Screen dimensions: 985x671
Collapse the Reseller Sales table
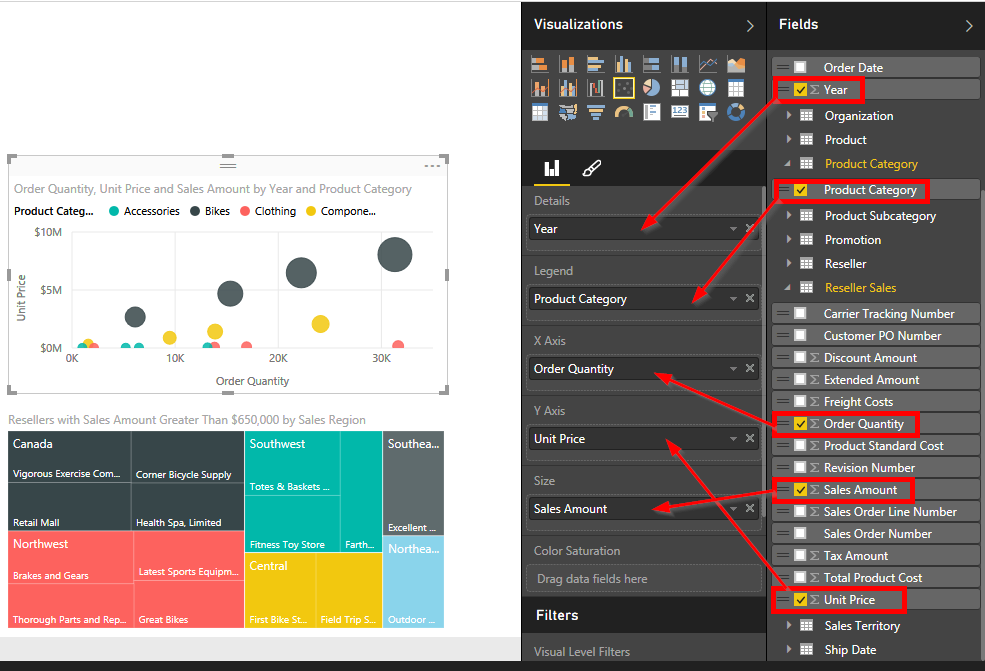tap(788, 287)
